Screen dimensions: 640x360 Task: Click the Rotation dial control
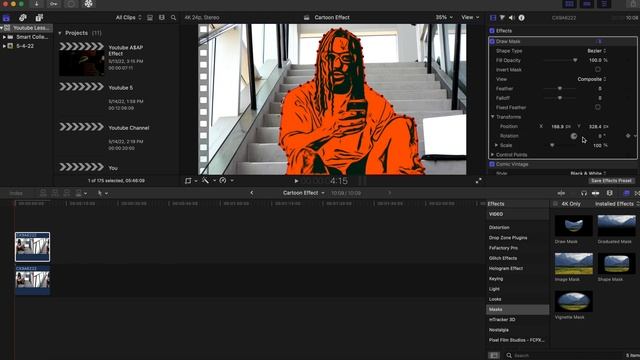point(573,136)
